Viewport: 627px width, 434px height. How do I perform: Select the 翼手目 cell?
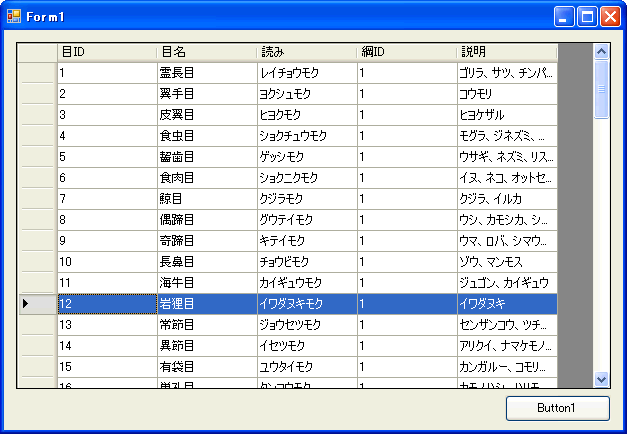pyautogui.click(x=207, y=94)
